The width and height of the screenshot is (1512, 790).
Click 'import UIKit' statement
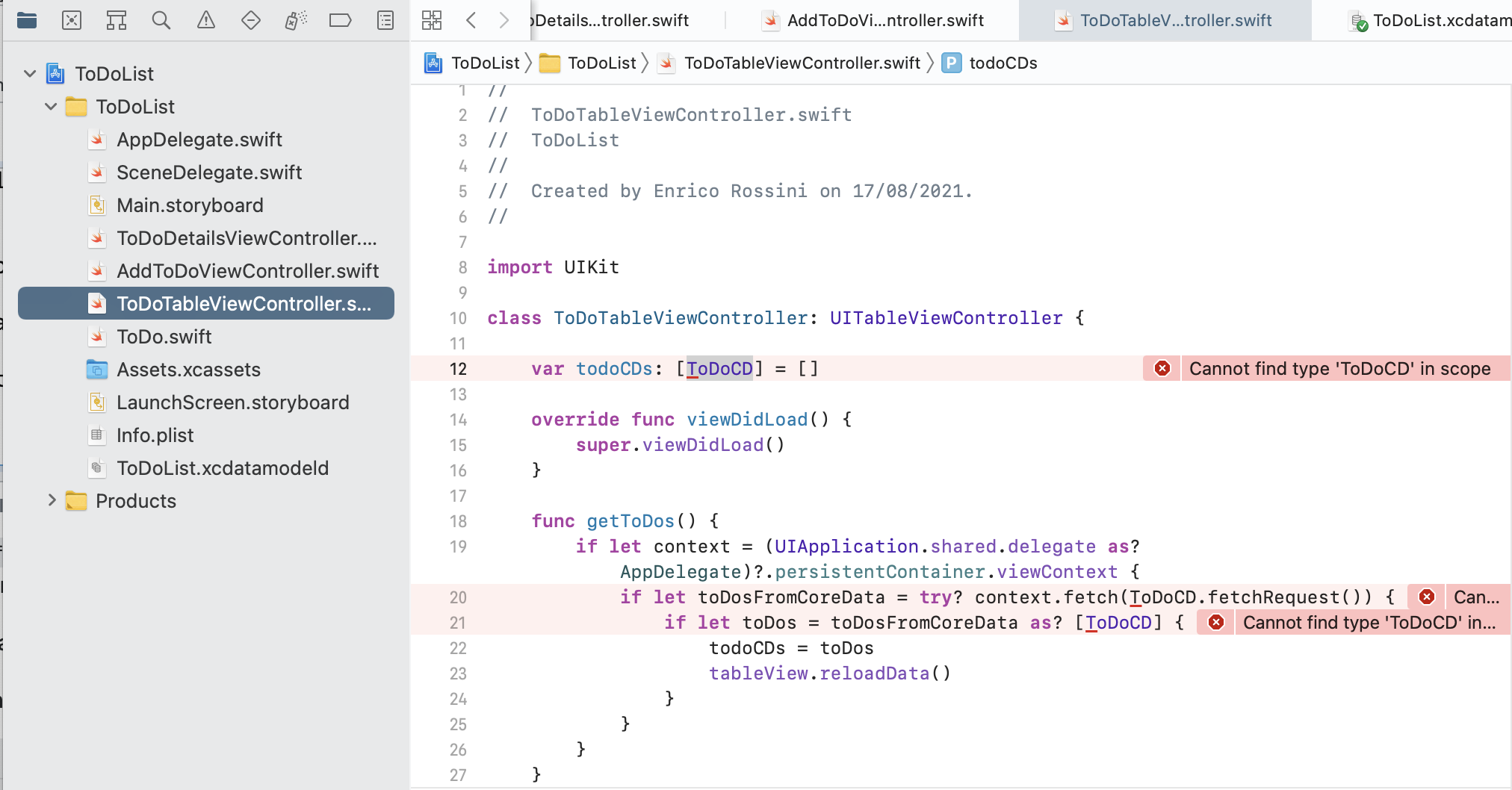553,267
